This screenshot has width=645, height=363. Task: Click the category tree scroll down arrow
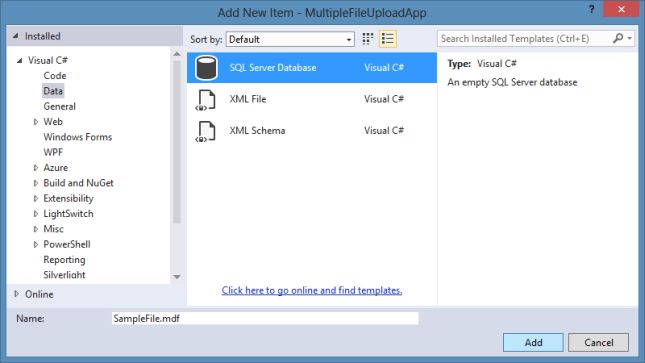[x=177, y=277]
